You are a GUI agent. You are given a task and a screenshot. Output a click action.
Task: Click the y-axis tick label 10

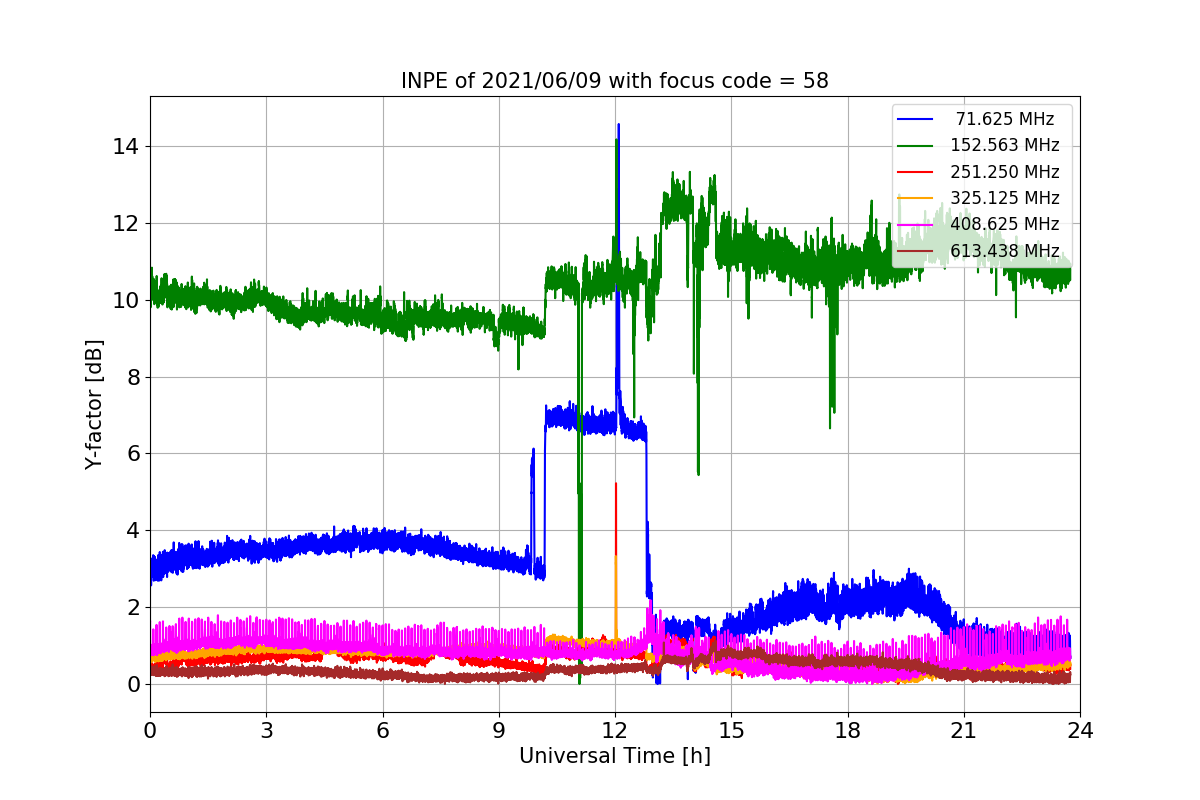tap(128, 300)
